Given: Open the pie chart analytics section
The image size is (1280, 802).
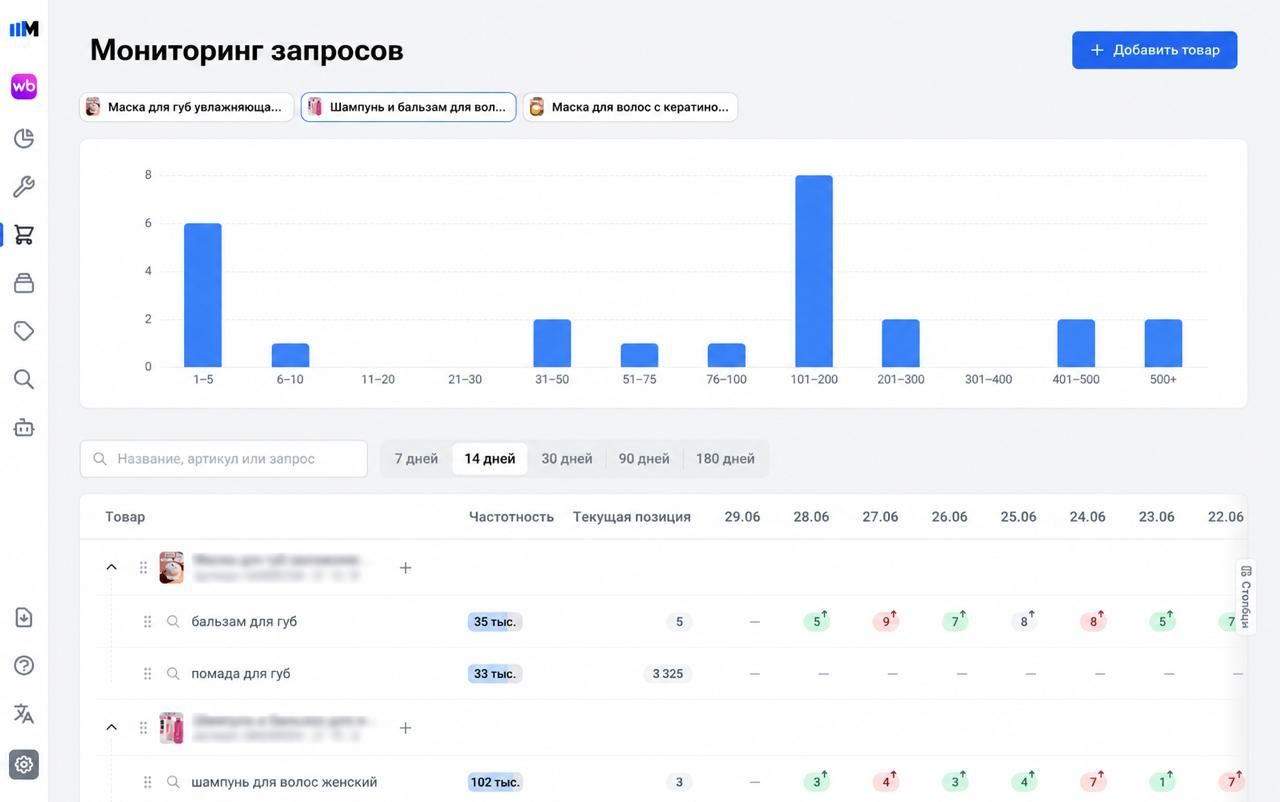Looking at the screenshot, I should [x=24, y=139].
